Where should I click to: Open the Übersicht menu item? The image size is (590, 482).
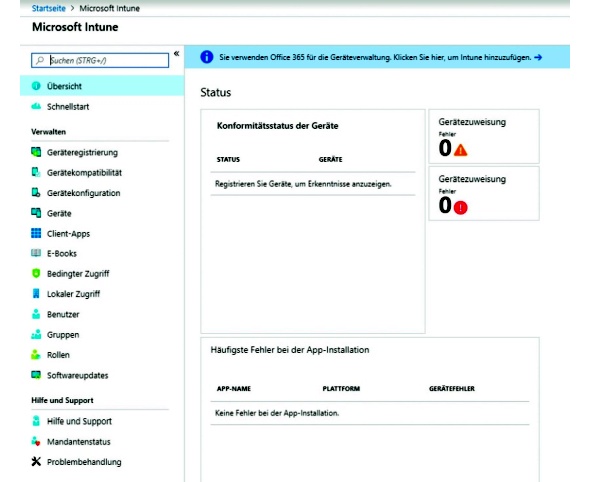pos(102,86)
